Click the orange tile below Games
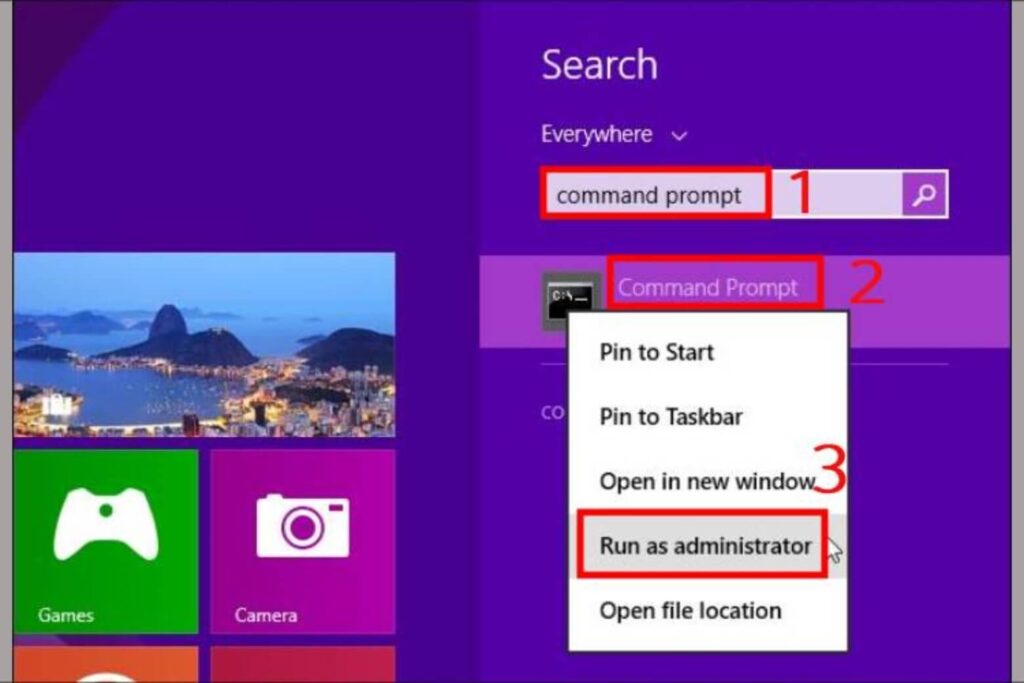1024x683 pixels. 105,665
